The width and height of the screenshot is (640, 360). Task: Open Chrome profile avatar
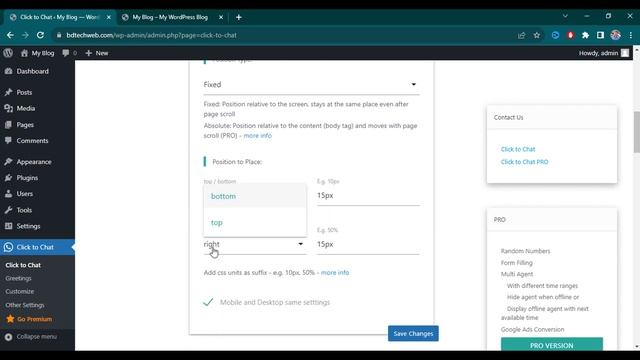pyautogui.click(x=616, y=35)
